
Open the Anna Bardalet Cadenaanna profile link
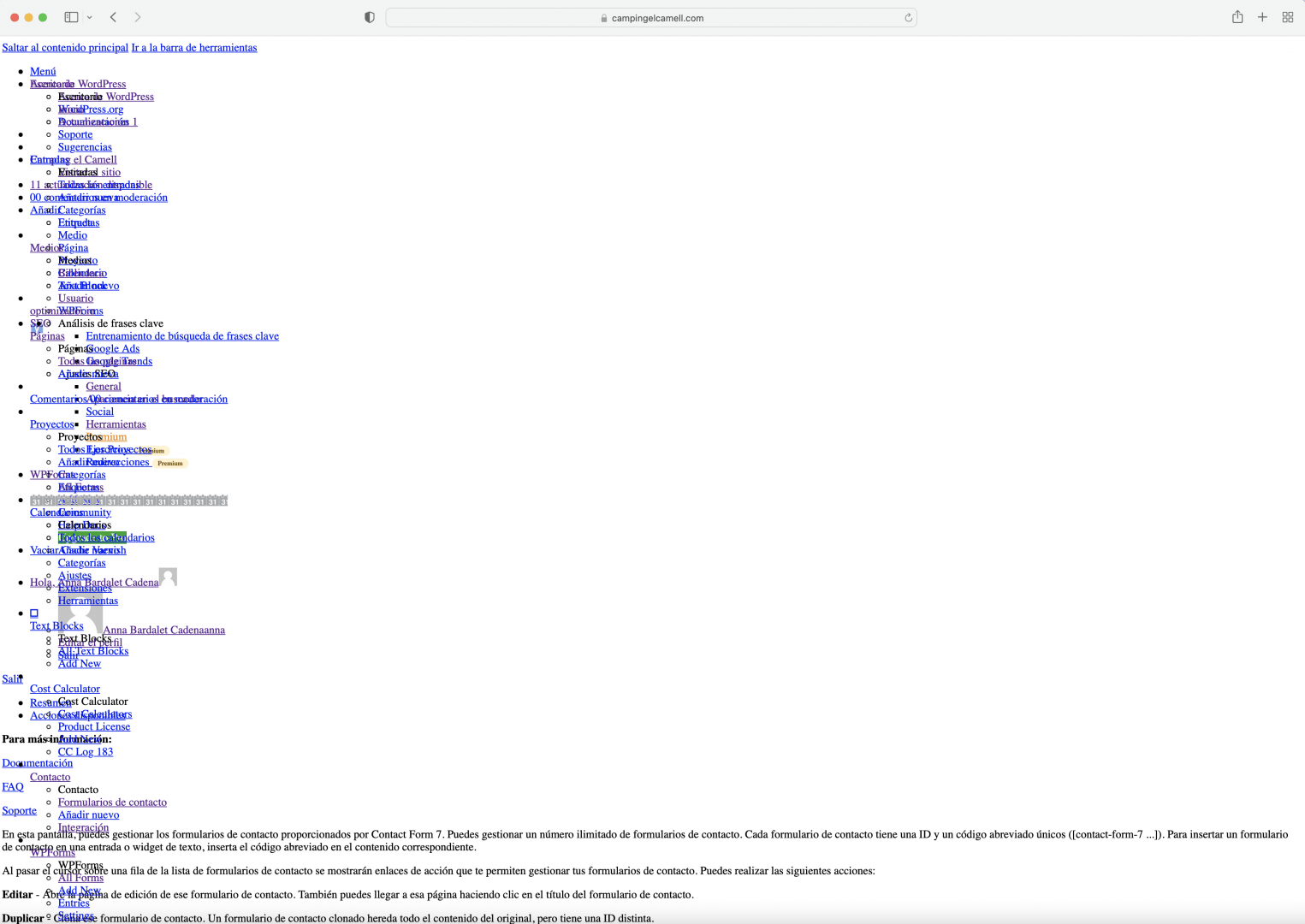click(x=163, y=630)
